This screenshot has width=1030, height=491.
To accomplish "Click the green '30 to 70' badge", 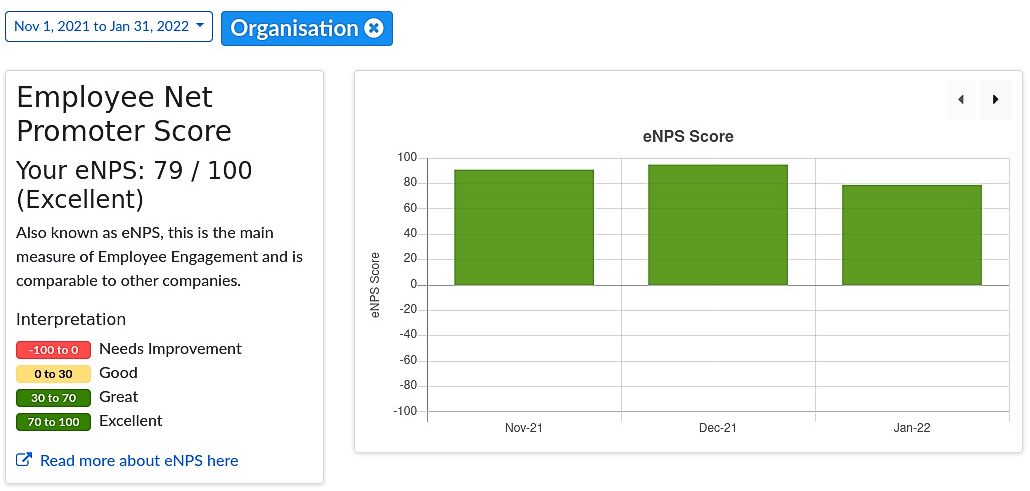I will (54, 398).
